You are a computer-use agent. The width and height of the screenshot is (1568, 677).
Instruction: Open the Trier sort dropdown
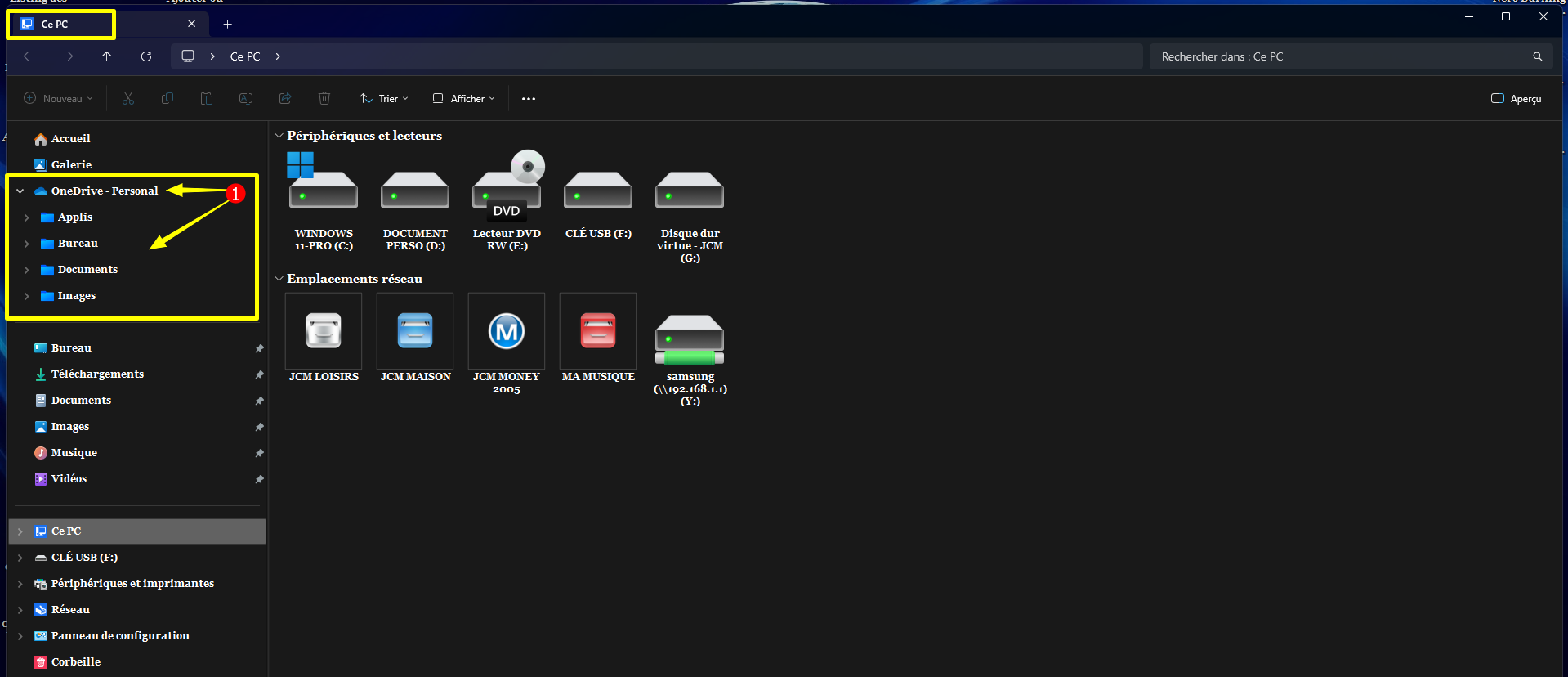pyautogui.click(x=384, y=99)
